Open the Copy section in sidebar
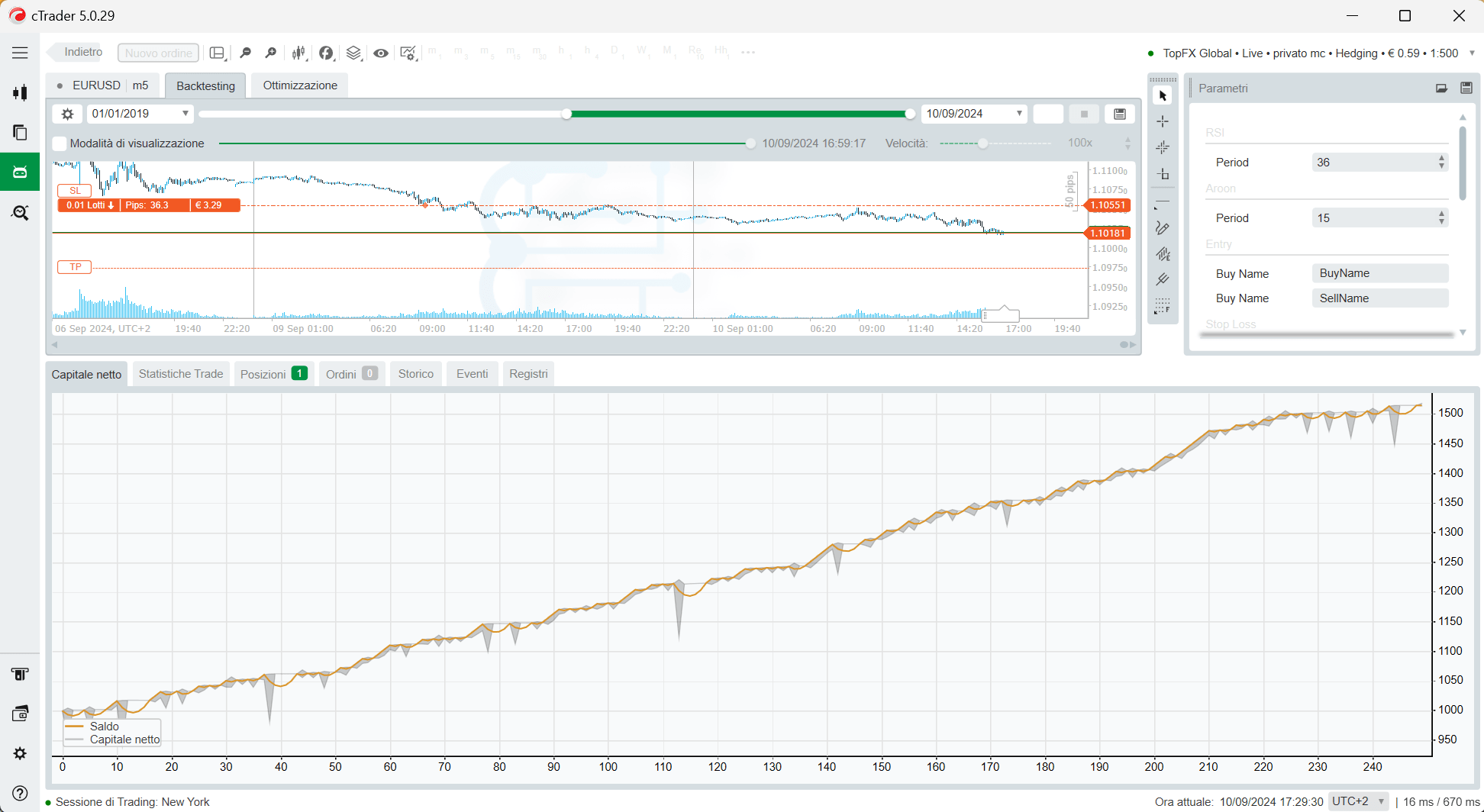 (20, 133)
